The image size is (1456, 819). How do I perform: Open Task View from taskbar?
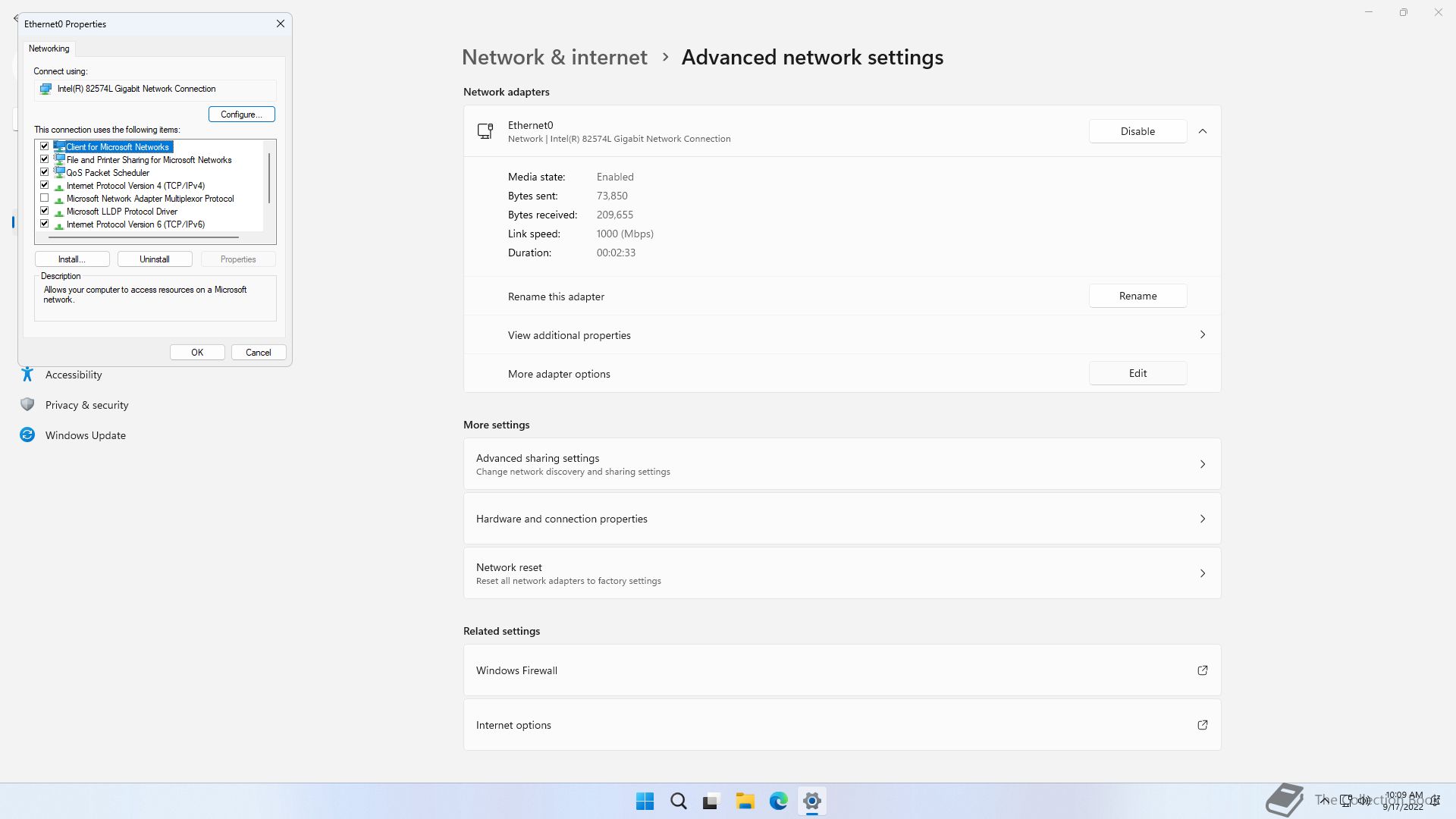tap(711, 801)
